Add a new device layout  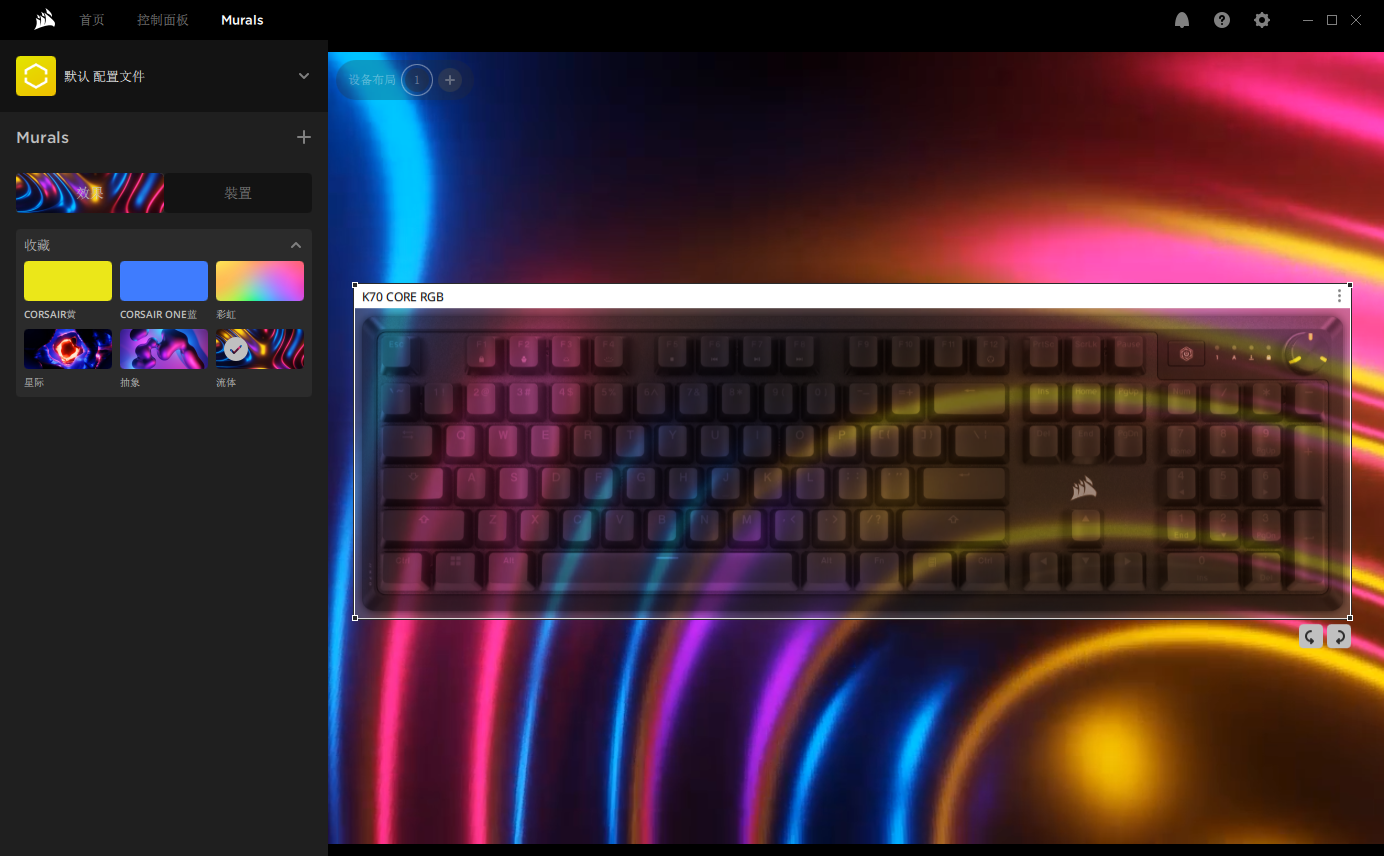(450, 80)
